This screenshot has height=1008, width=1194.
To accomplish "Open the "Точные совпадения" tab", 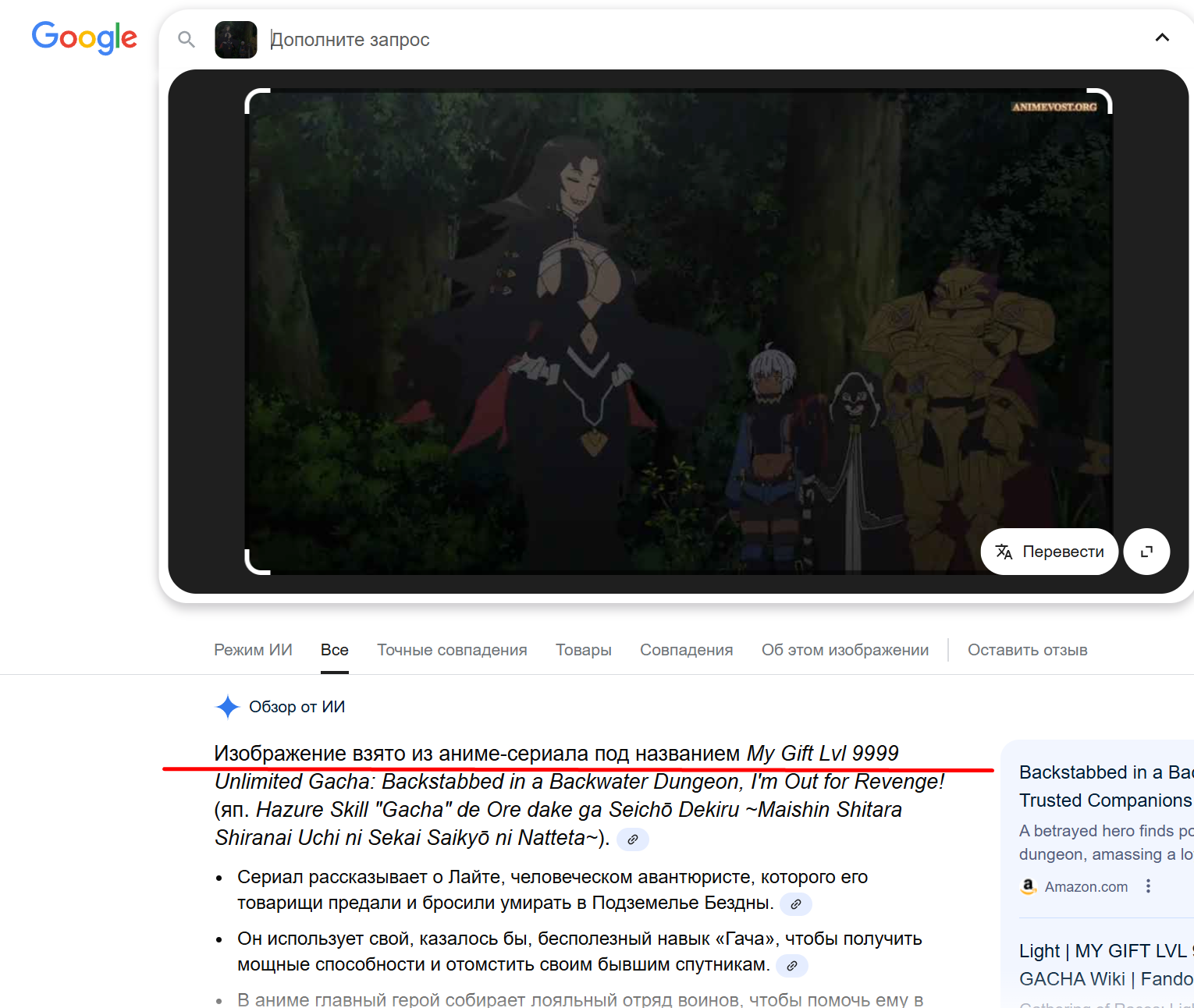I will pos(452,650).
